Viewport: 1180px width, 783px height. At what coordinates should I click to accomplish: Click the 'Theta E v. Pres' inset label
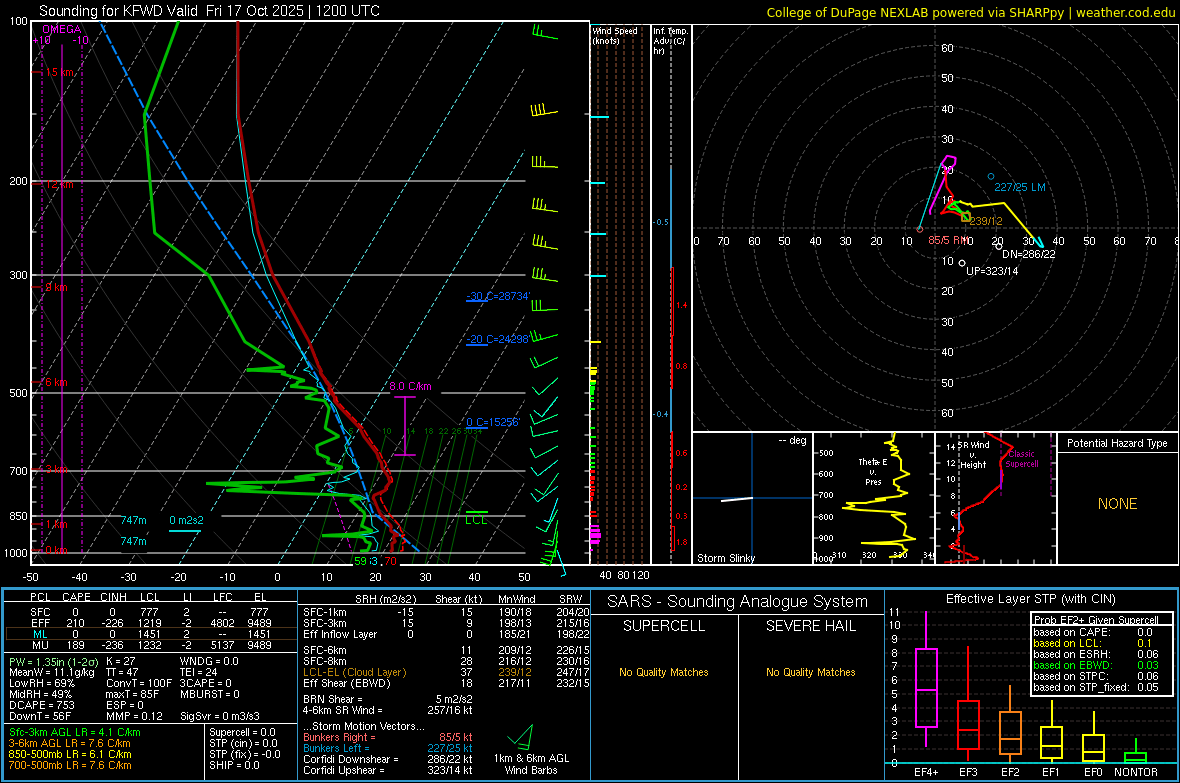(873, 472)
